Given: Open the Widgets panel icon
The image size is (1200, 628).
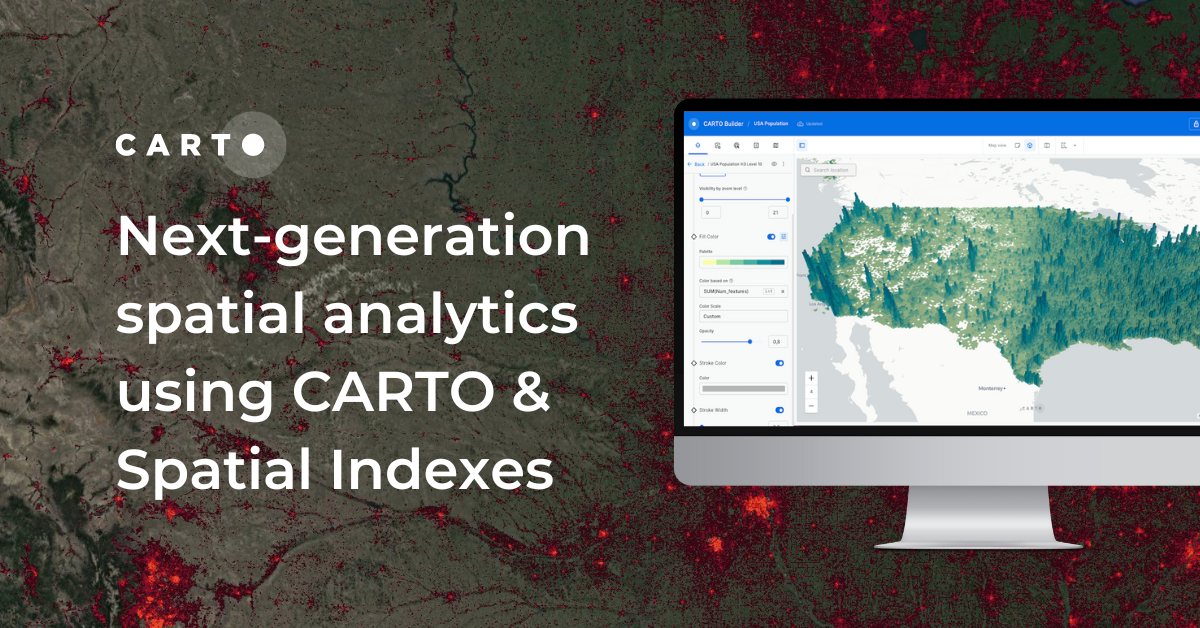Looking at the screenshot, I should [x=737, y=146].
